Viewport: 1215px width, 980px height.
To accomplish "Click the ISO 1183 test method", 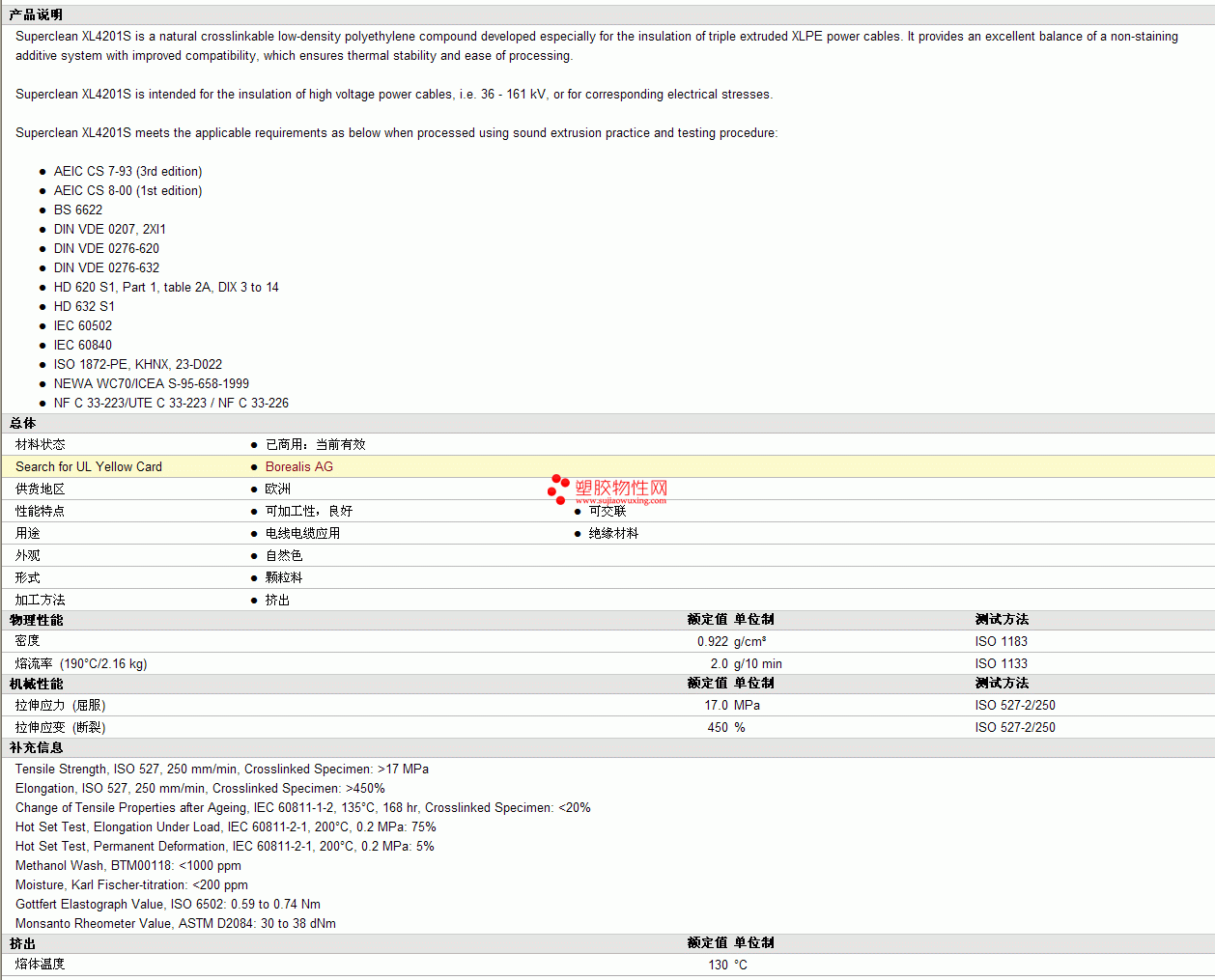I will [x=1002, y=641].
